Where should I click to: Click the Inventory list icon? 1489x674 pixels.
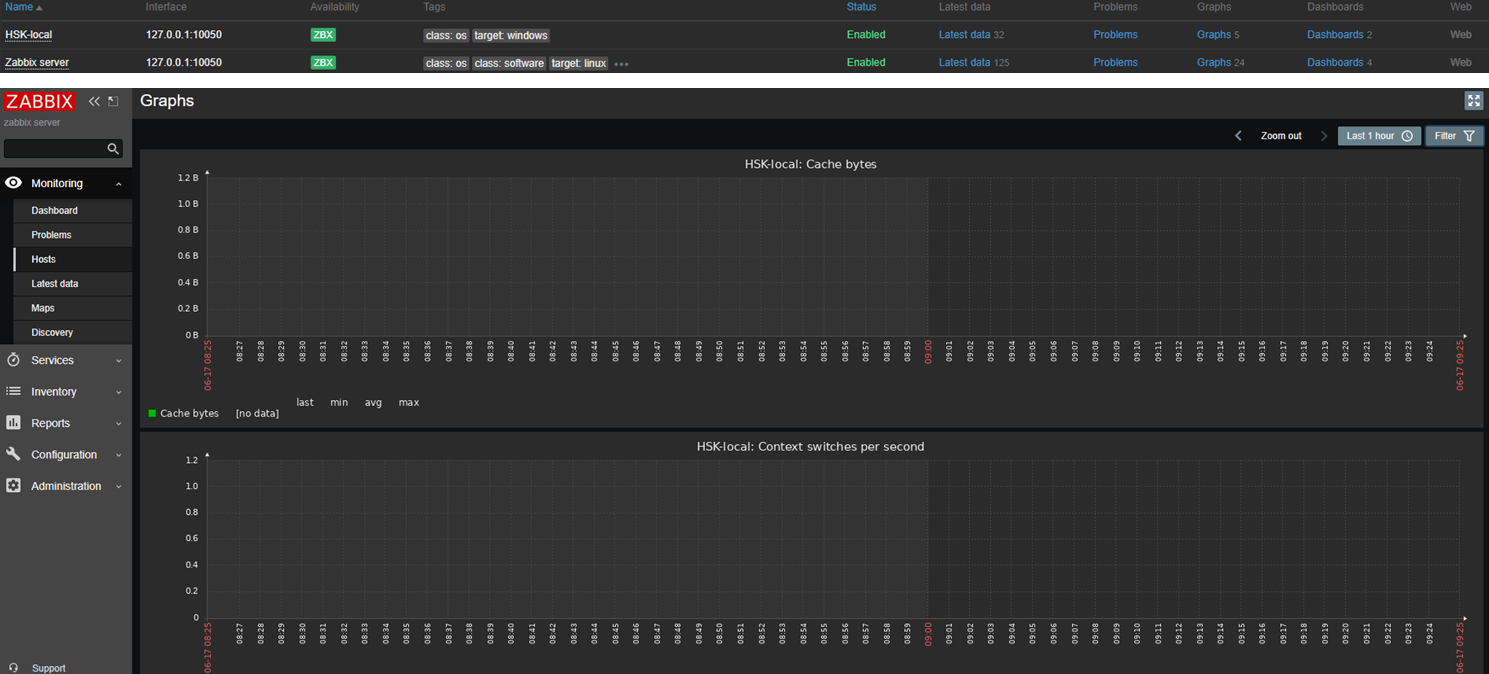point(14,392)
